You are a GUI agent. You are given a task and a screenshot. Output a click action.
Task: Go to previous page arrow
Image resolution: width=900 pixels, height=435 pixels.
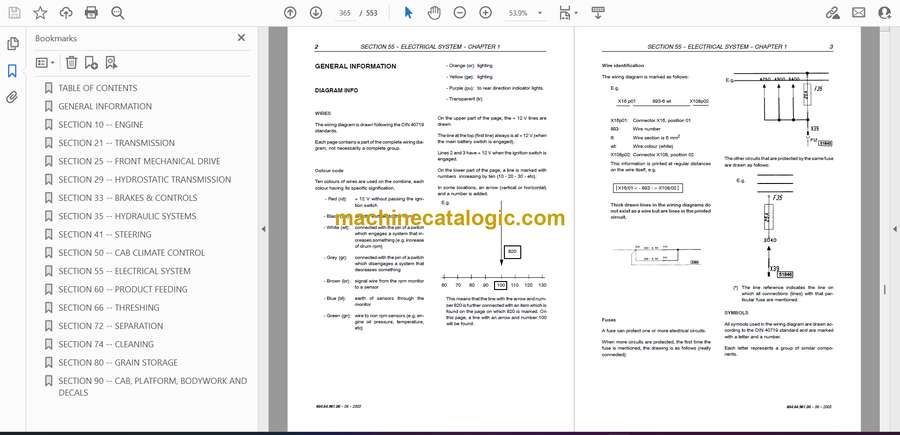[290, 13]
